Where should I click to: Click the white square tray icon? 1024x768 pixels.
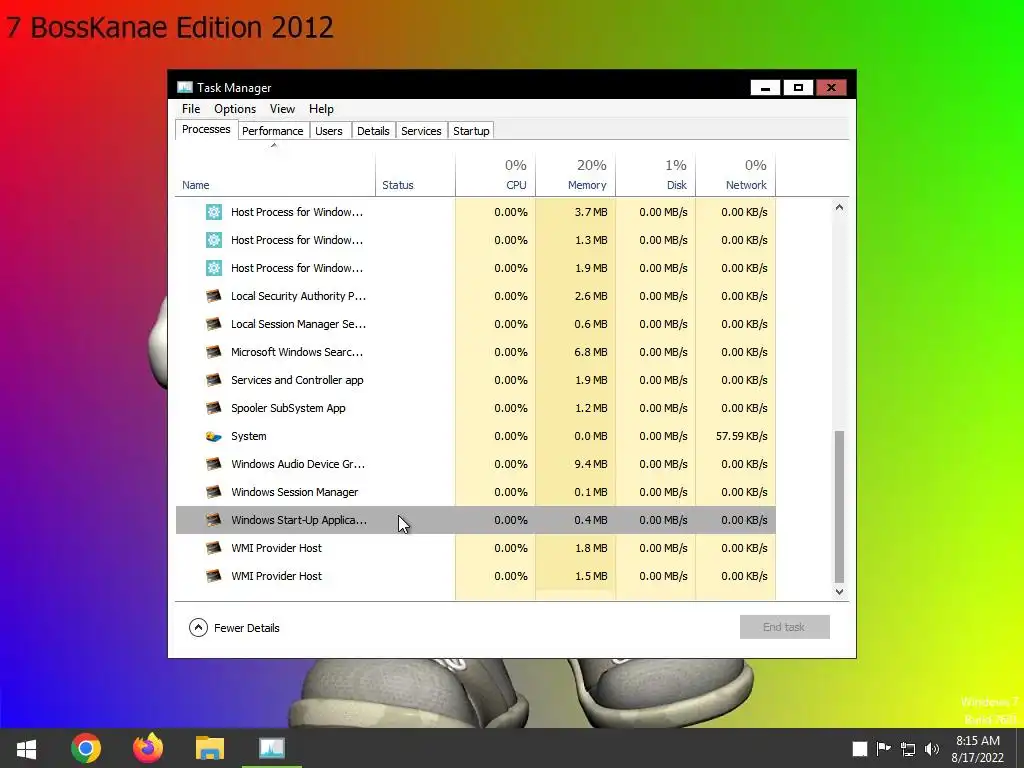tap(859, 749)
